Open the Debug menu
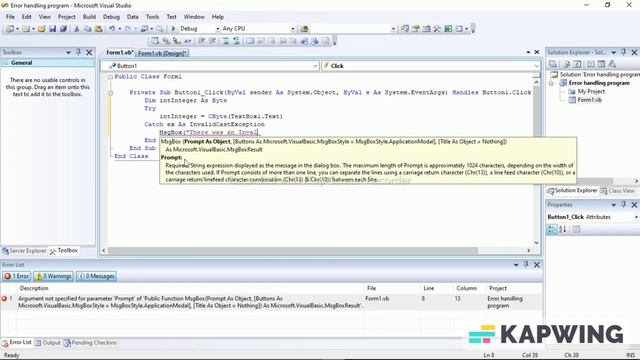The width and height of the screenshot is (640, 360). (x=111, y=17)
